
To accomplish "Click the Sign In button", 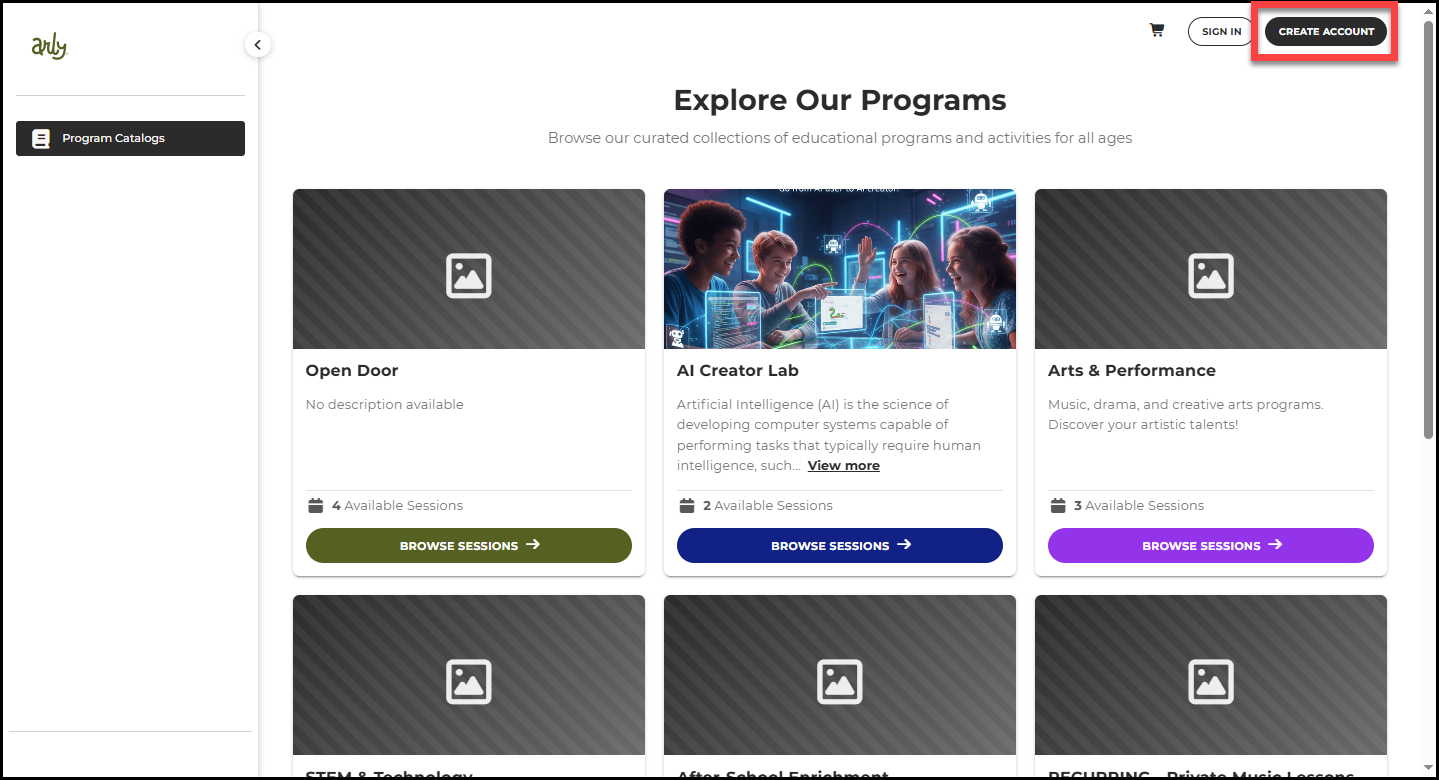I will pyautogui.click(x=1221, y=31).
